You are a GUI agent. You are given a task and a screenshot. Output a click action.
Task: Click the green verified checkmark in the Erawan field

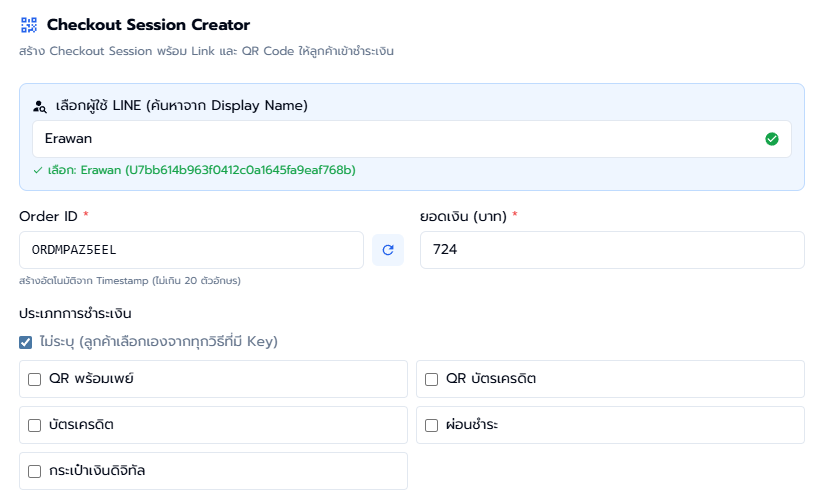point(772,139)
